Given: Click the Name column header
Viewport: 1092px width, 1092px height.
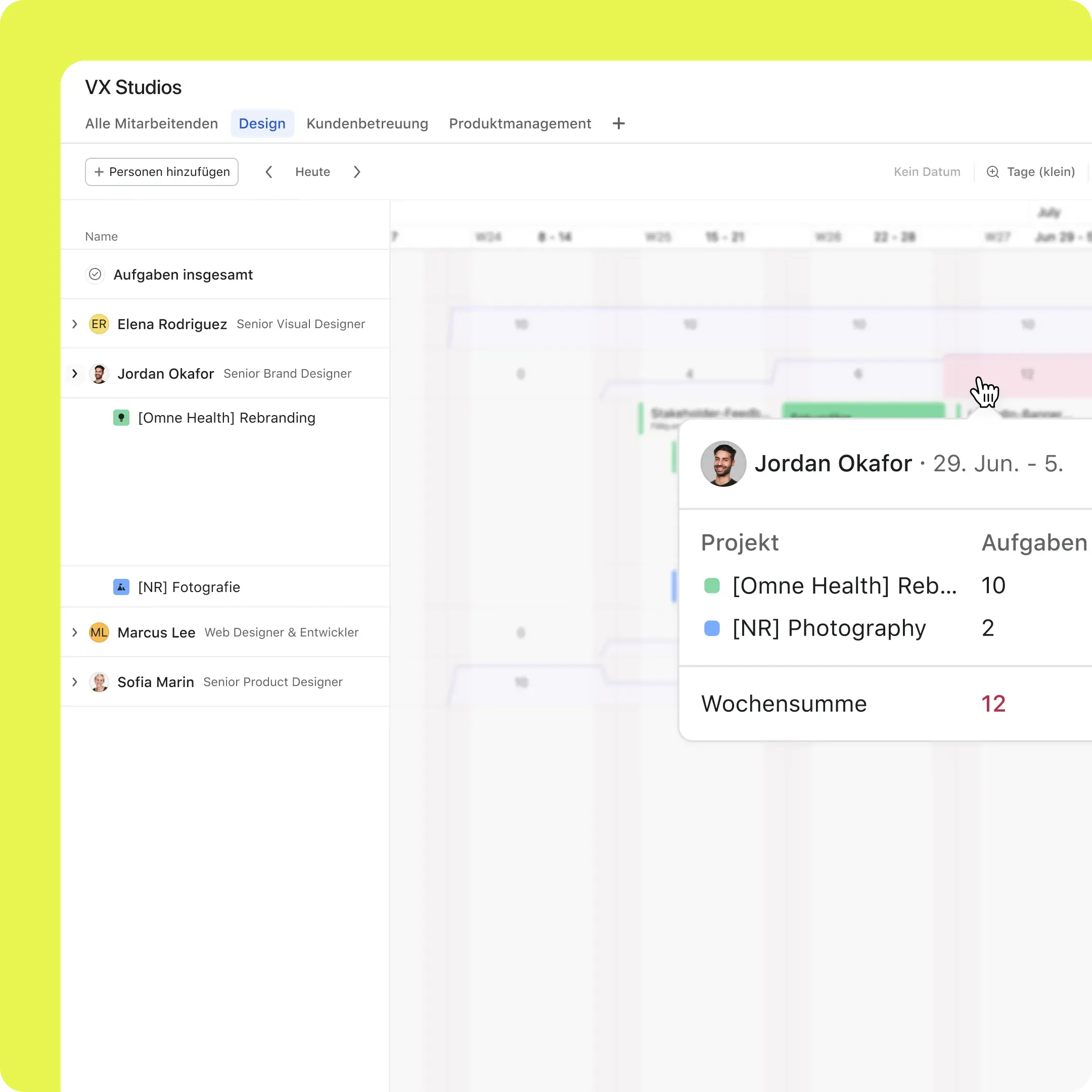Looking at the screenshot, I should (101, 236).
